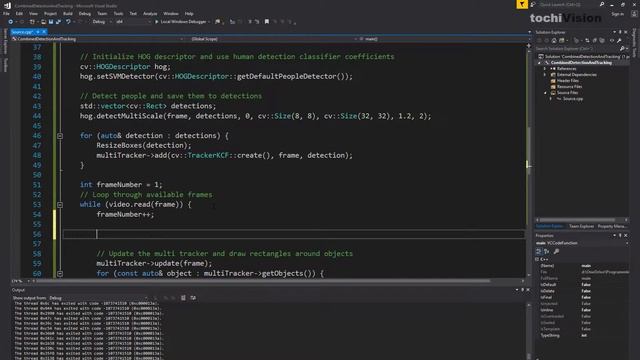Screen dimensions: 640x360
Task: Open the Debug menu
Action: pos(84,13)
